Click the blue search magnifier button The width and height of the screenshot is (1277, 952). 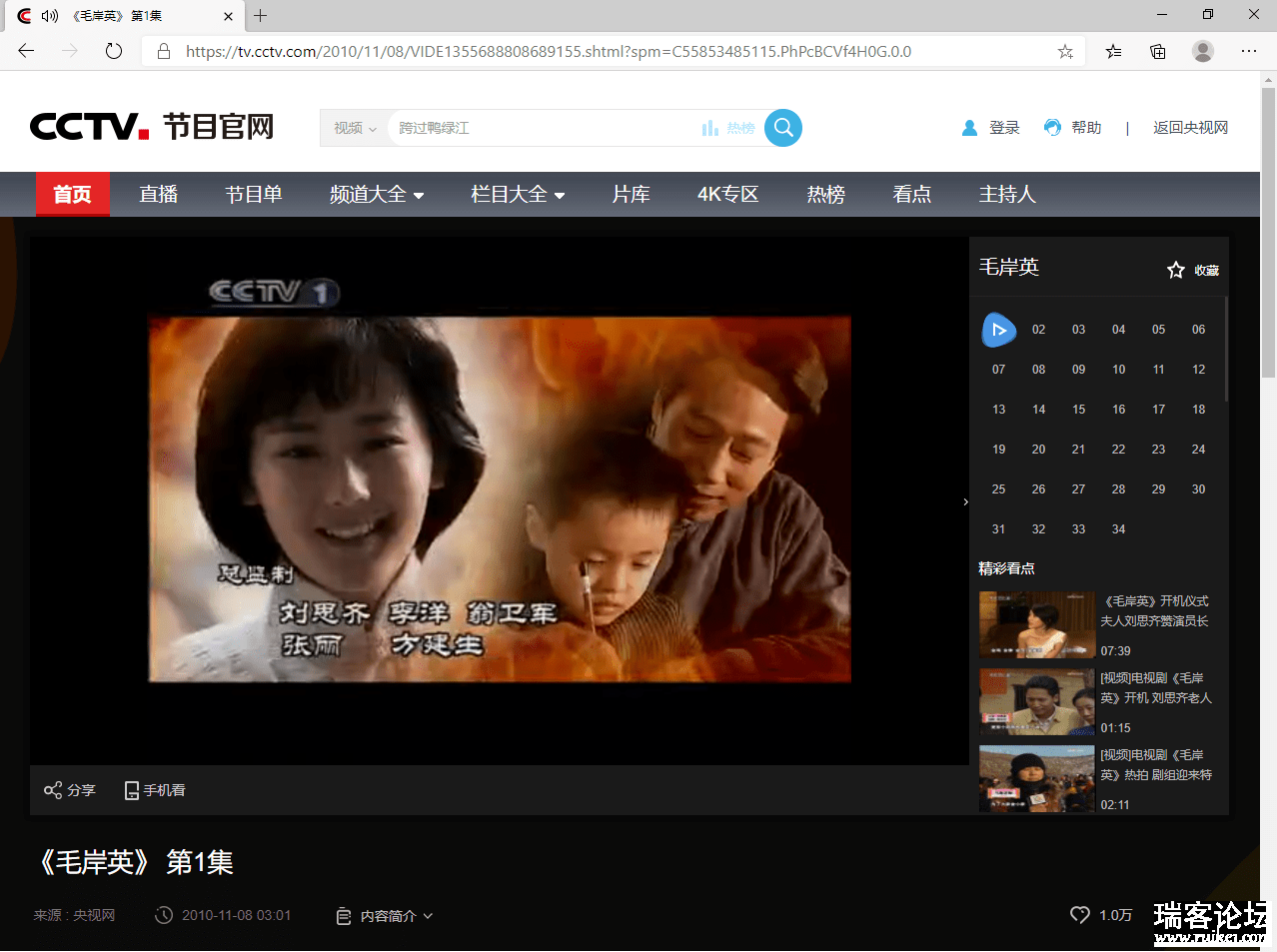click(x=783, y=128)
